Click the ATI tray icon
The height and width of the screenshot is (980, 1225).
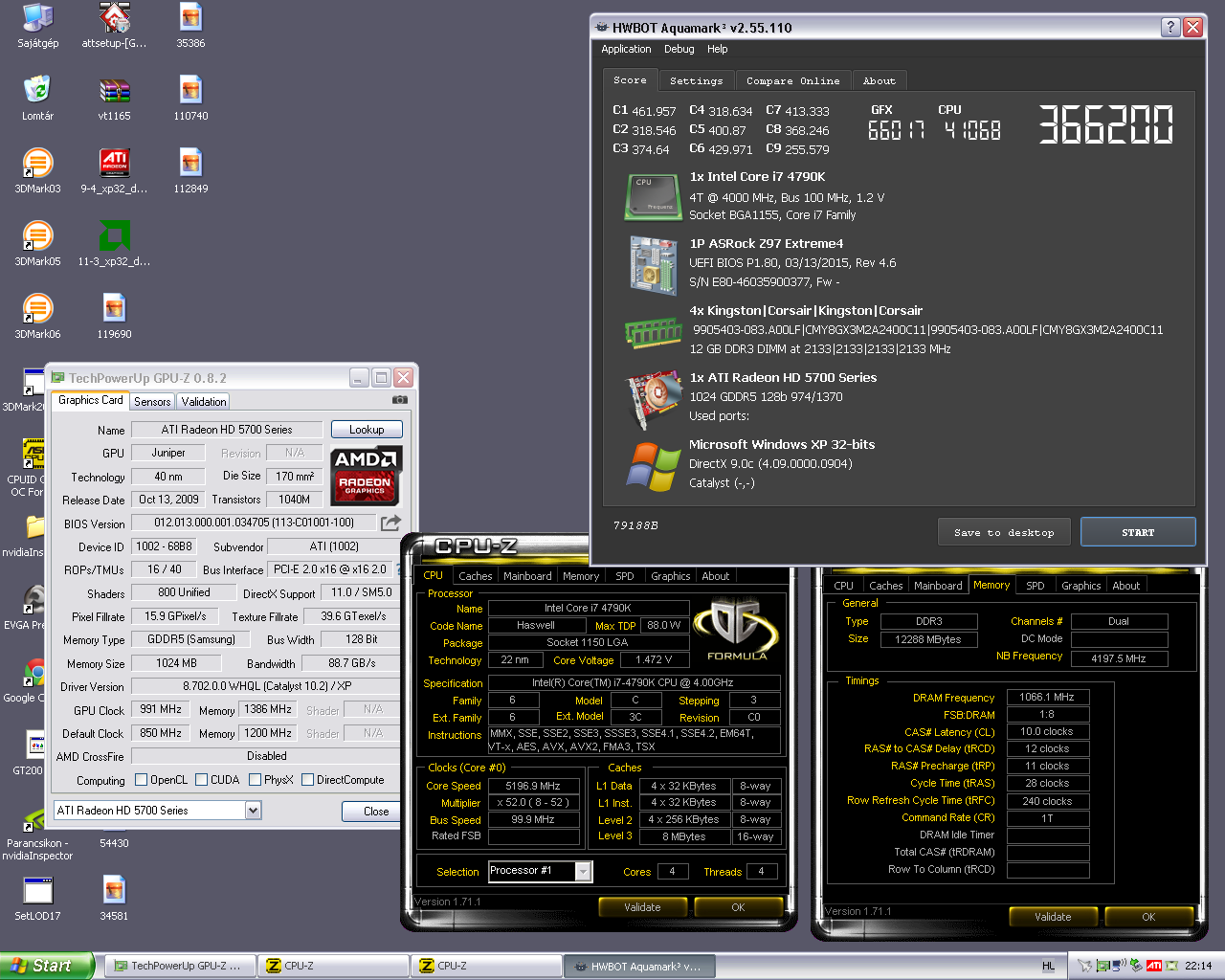[x=1154, y=966]
